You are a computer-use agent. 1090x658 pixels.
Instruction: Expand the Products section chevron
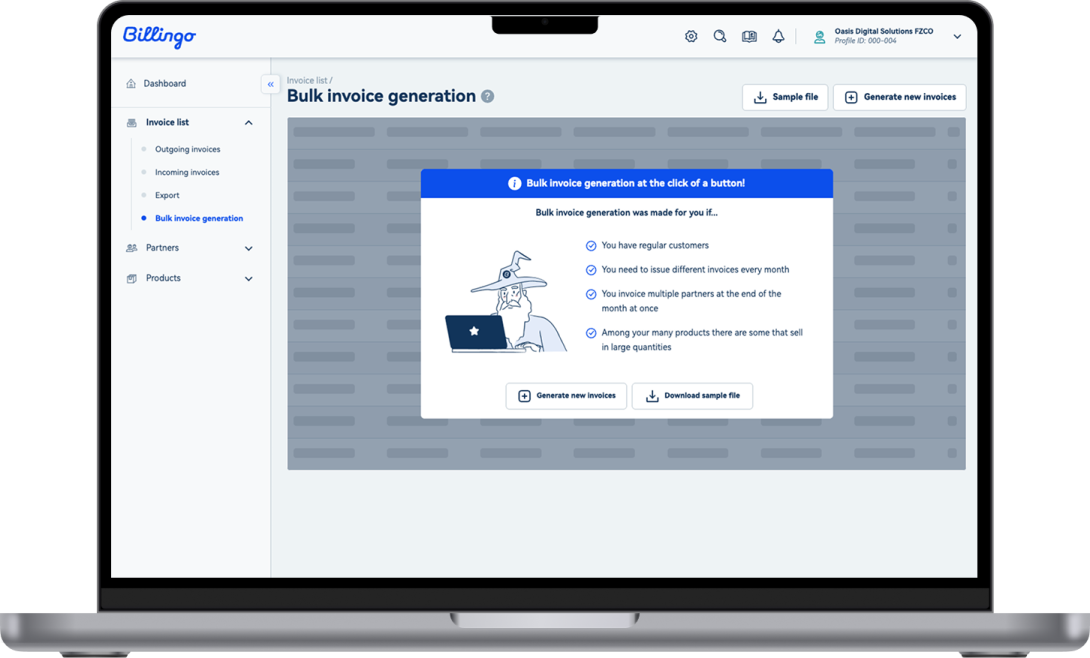pyautogui.click(x=248, y=279)
